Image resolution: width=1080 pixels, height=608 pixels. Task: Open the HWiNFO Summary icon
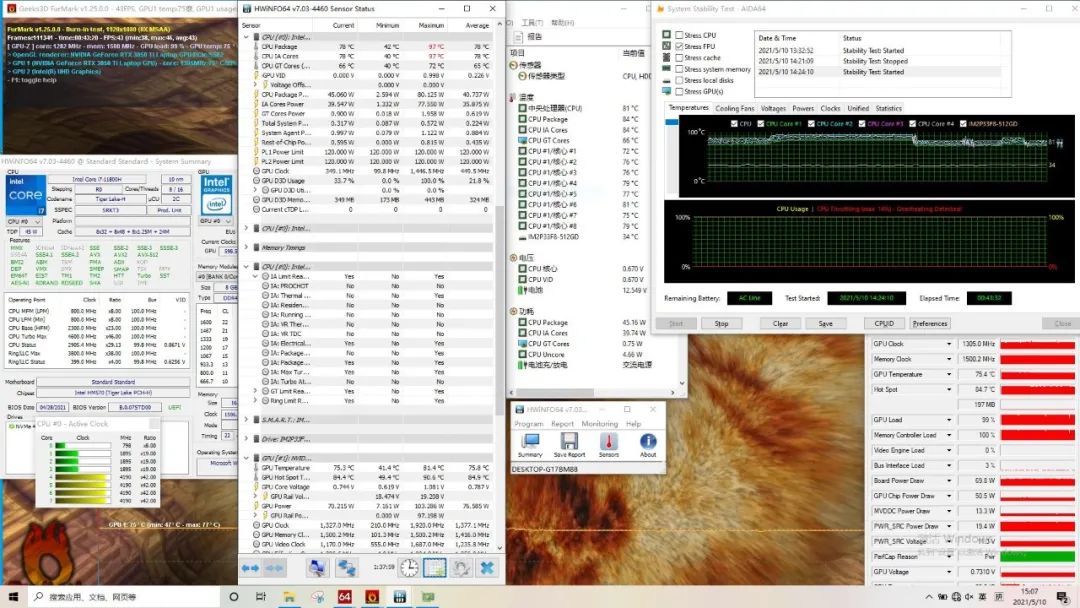click(530, 442)
